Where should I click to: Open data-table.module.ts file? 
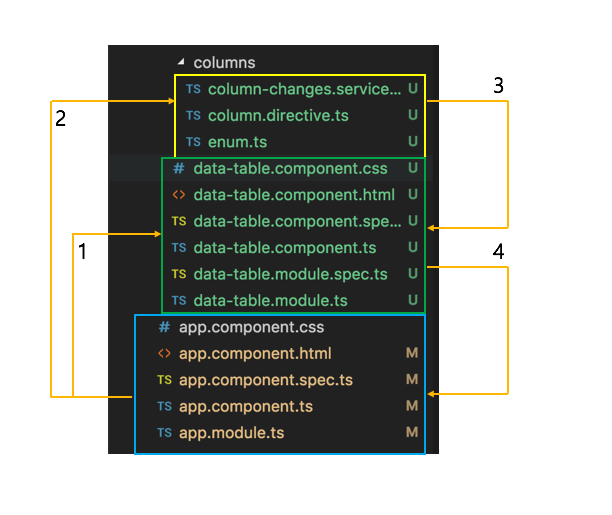point(270,301)
